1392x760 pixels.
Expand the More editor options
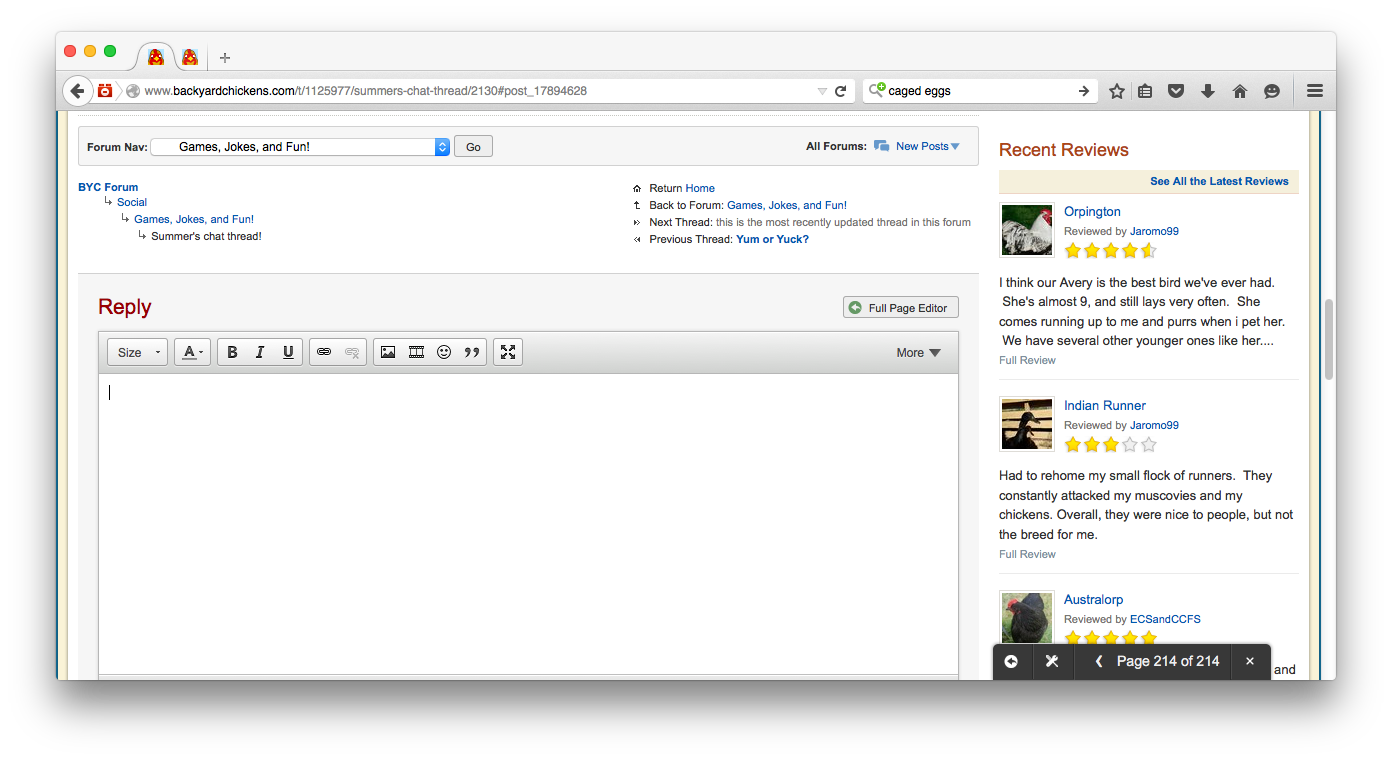(x=918, y=352)
